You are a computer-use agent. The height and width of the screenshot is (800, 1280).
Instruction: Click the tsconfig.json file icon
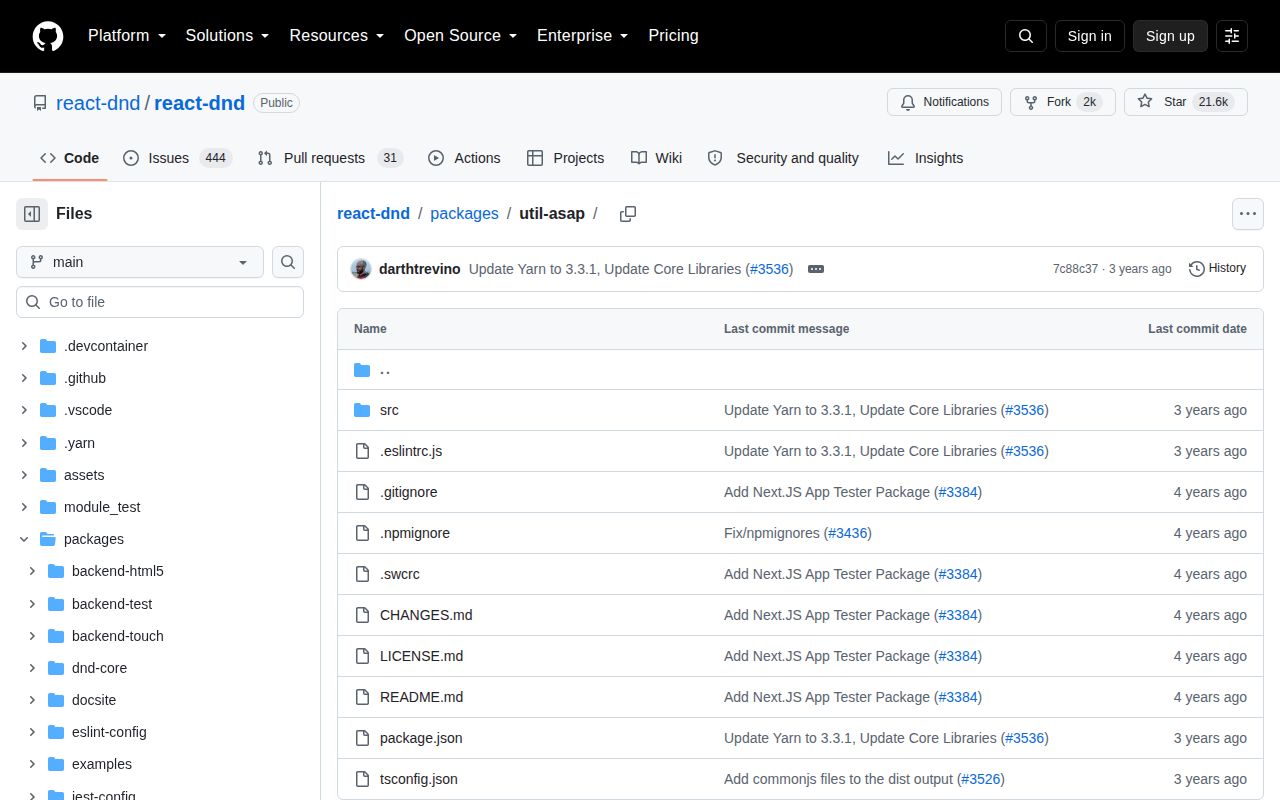[x=362, y=779]
